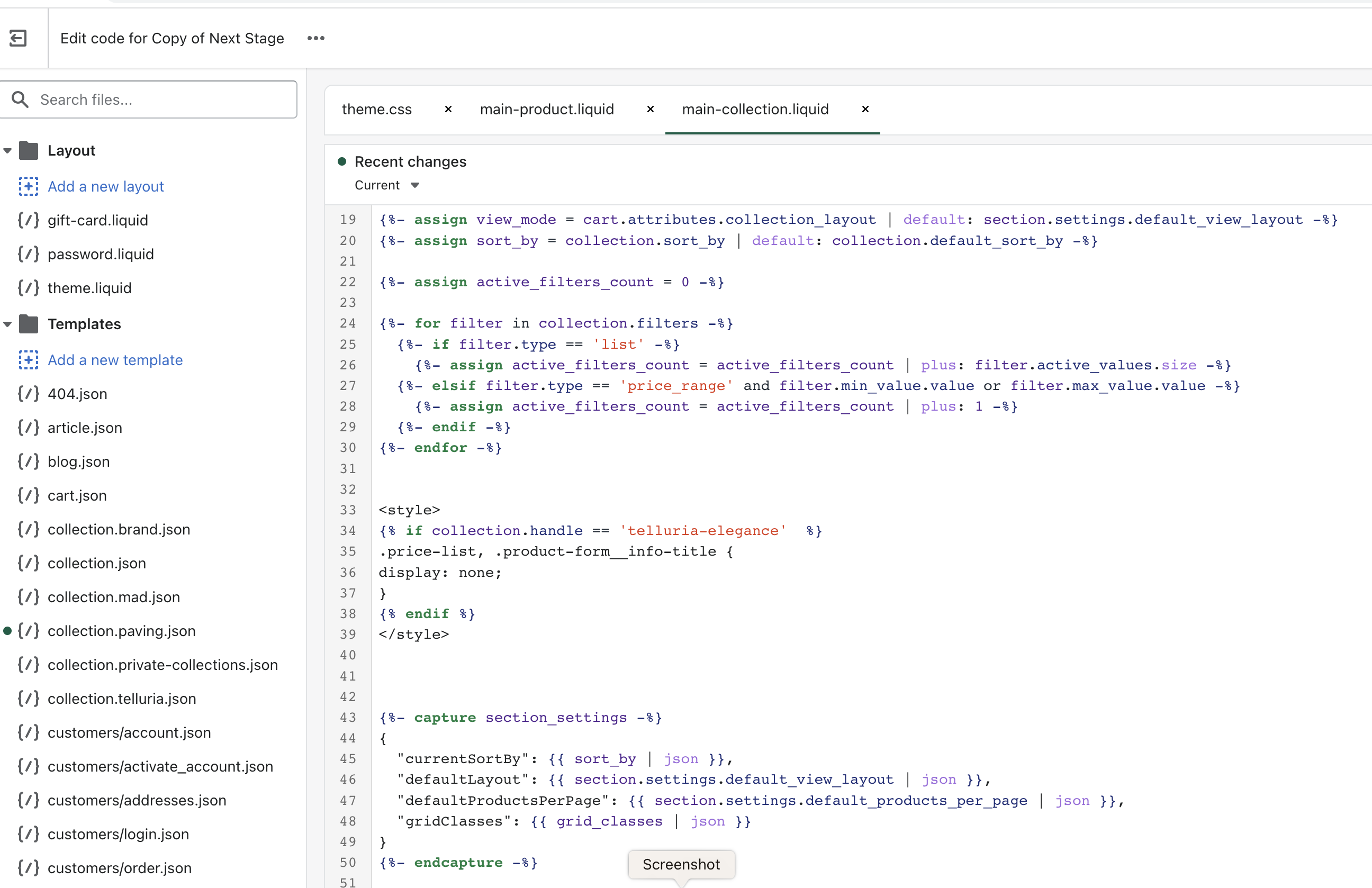Click the Layout folder icon

pyautogui.click(x=28, y=150)
